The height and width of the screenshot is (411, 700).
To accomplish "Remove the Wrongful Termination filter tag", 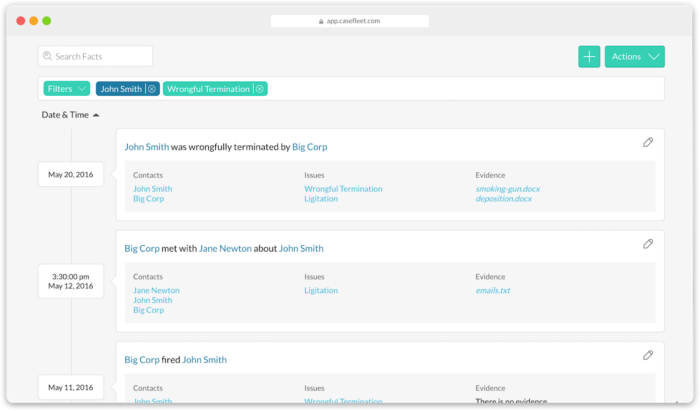I will [x=259, y=89].
